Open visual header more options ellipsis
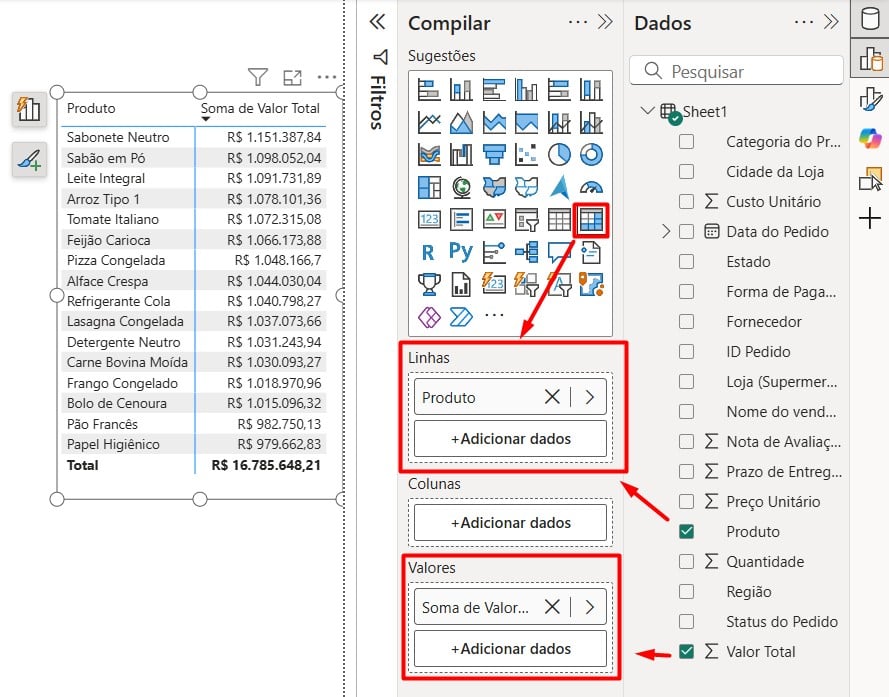This screenshot has width=889, height=697. (x=327, y=77)
